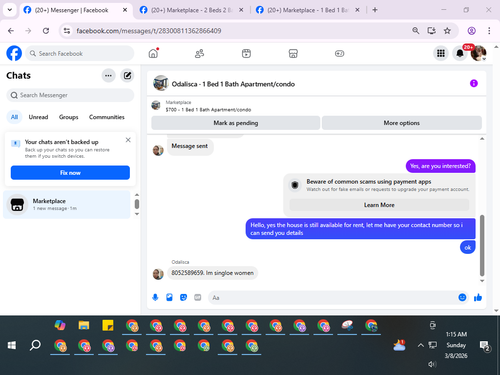Viewport: 500px width, 375px height.
Task: Open File Explorer from taskbar
Action: [x=84, y=325]
